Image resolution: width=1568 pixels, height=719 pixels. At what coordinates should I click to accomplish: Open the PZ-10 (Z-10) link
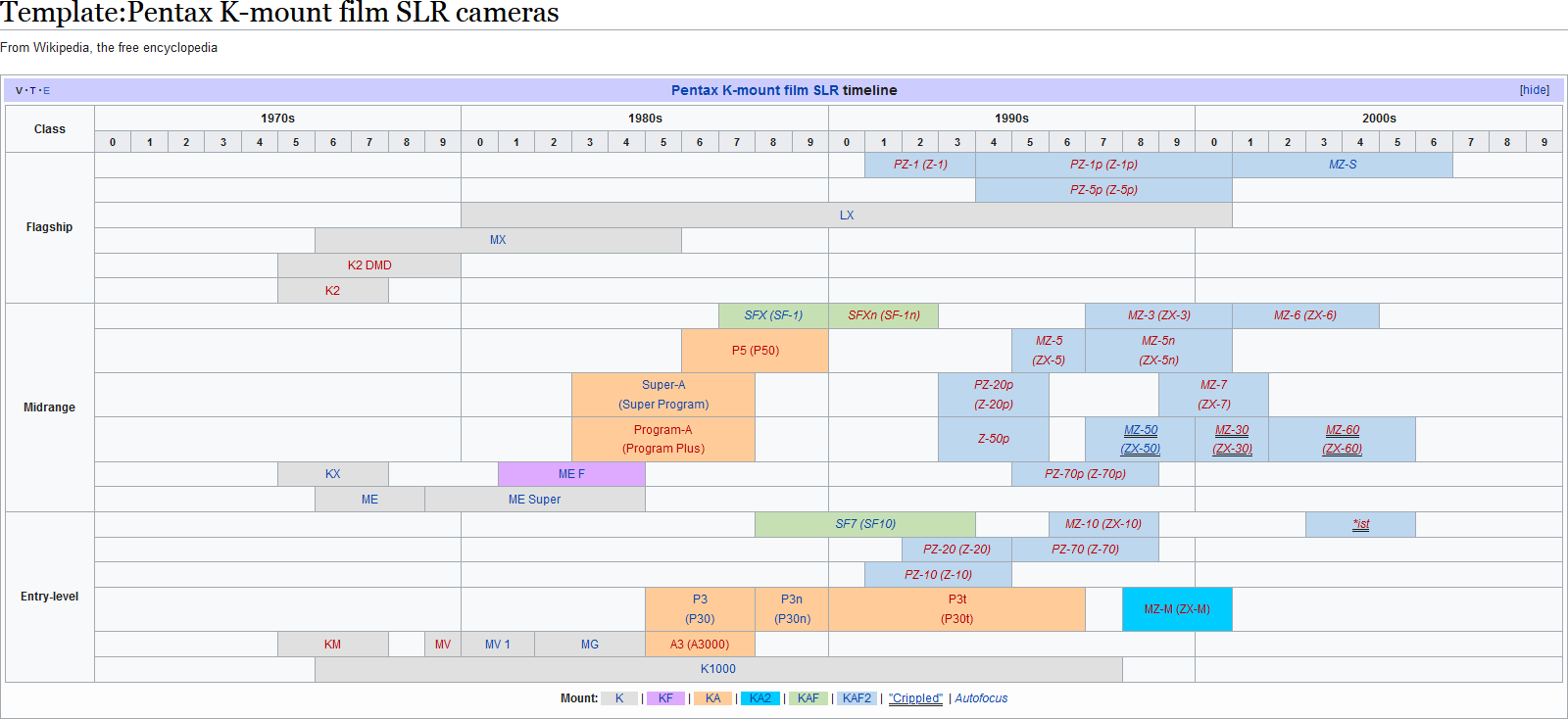[x=939, y=575]
